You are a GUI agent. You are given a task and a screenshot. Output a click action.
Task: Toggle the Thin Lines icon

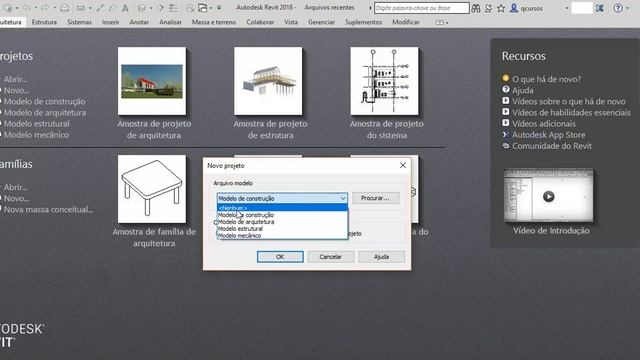point(173,8)
